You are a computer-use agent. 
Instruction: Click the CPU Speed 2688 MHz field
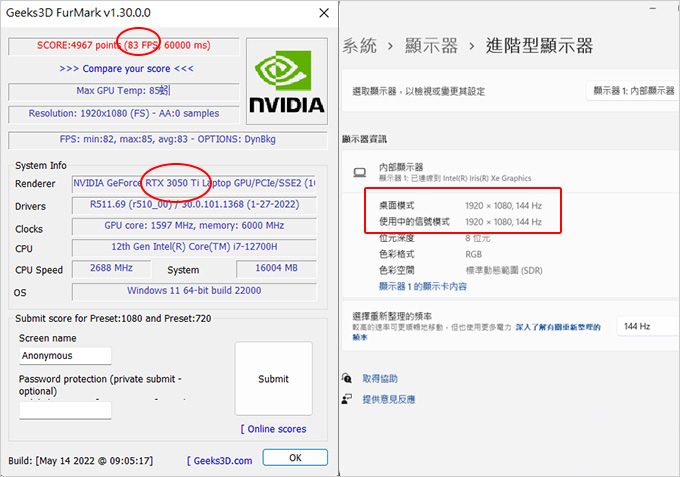(111, 268)
